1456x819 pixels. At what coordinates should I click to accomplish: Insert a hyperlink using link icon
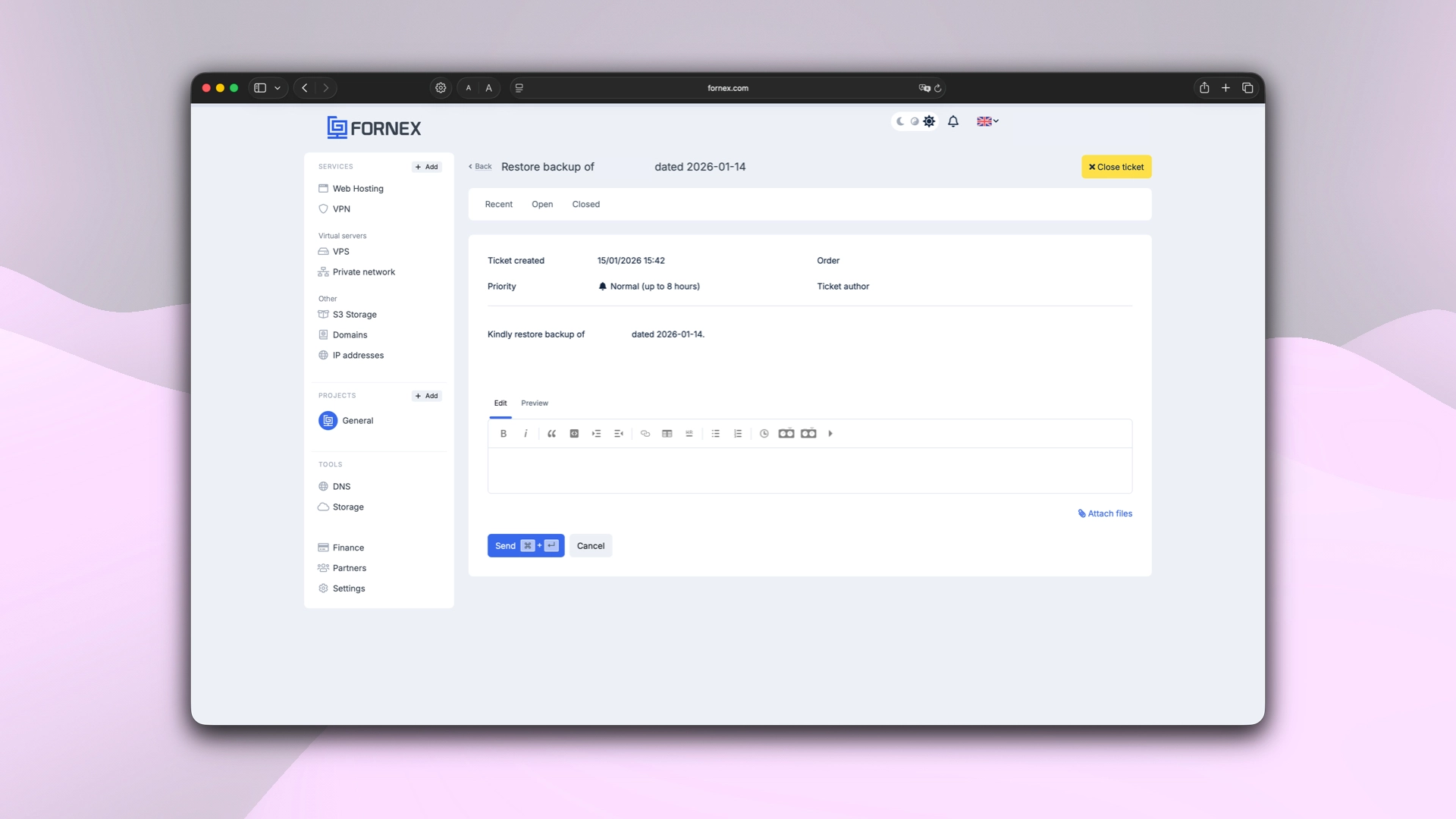click(x=645, y=434)
